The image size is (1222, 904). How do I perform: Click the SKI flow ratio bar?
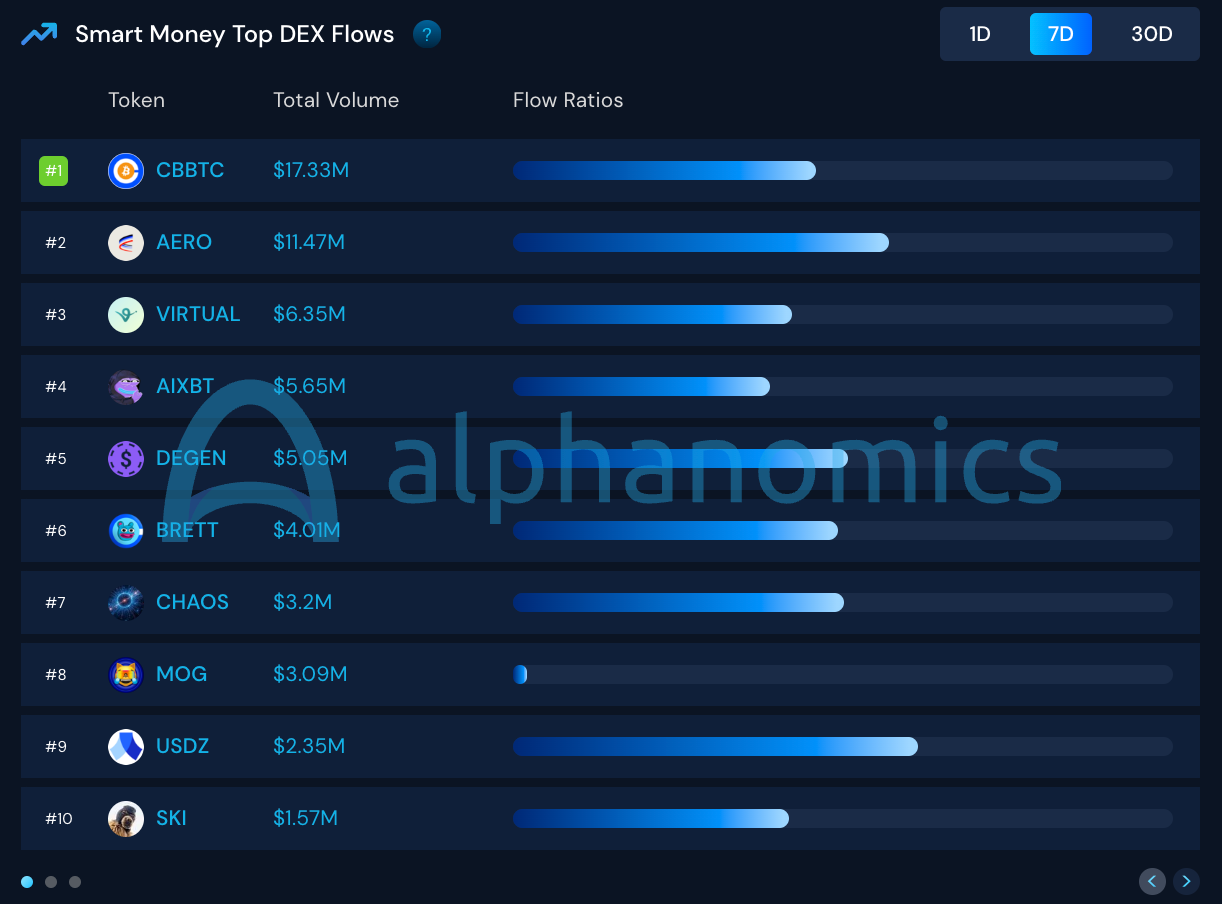843,819
